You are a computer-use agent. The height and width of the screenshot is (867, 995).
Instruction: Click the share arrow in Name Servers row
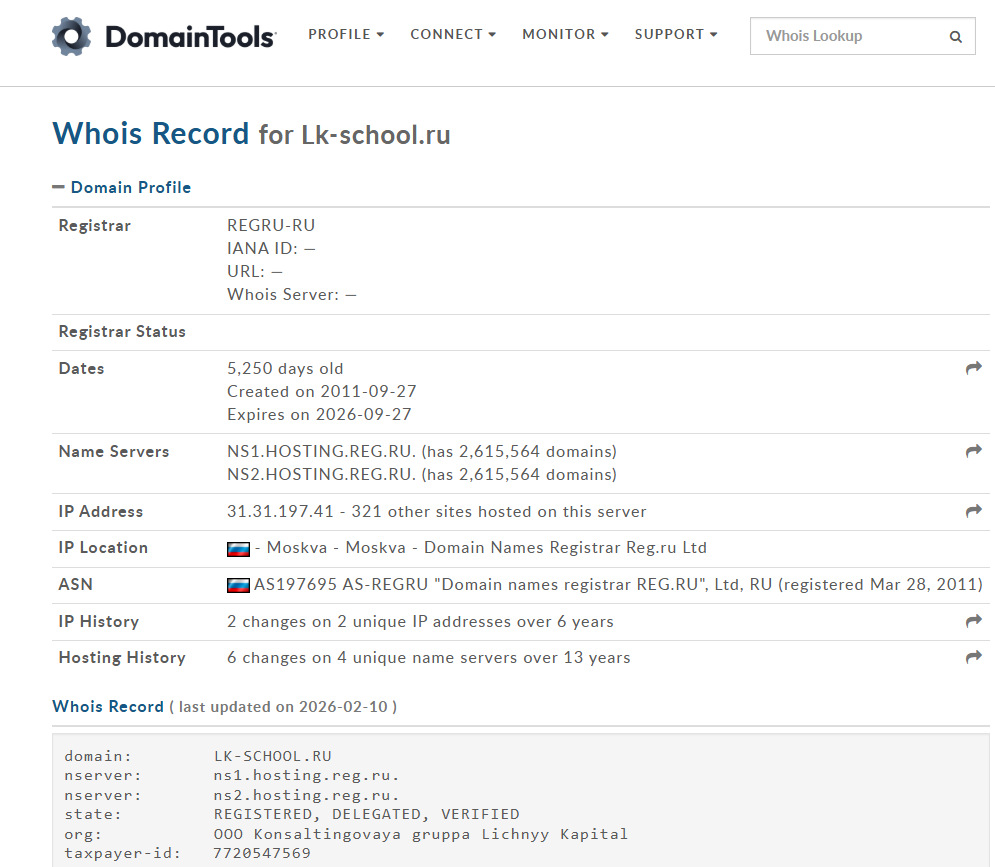(973, 451)
